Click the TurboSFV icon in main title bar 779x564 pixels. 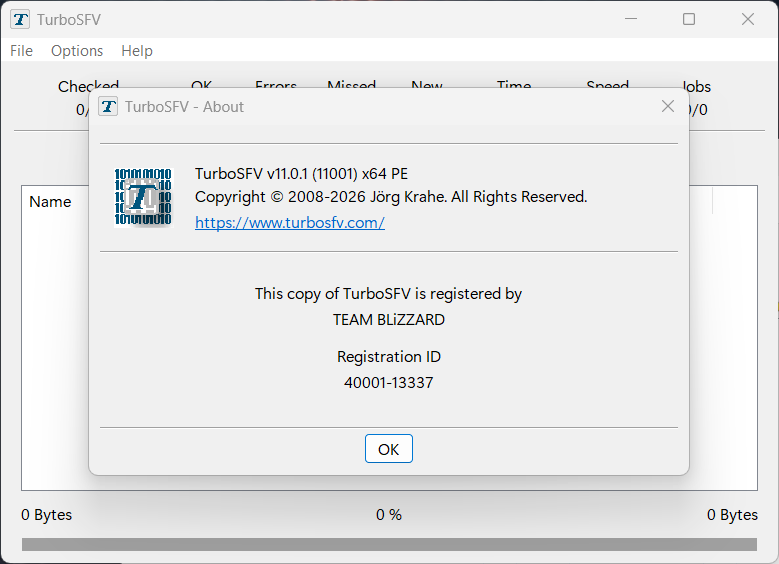point(20,19)
